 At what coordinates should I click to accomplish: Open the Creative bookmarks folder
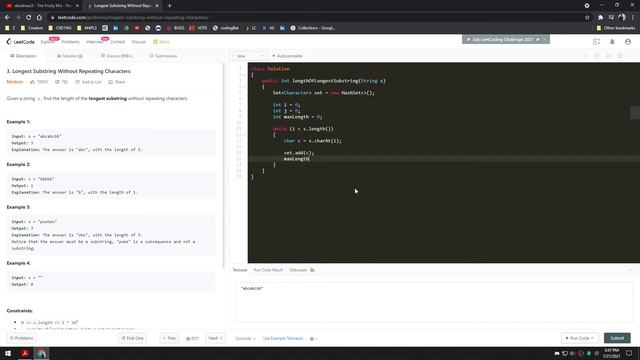tap(31, 28)
